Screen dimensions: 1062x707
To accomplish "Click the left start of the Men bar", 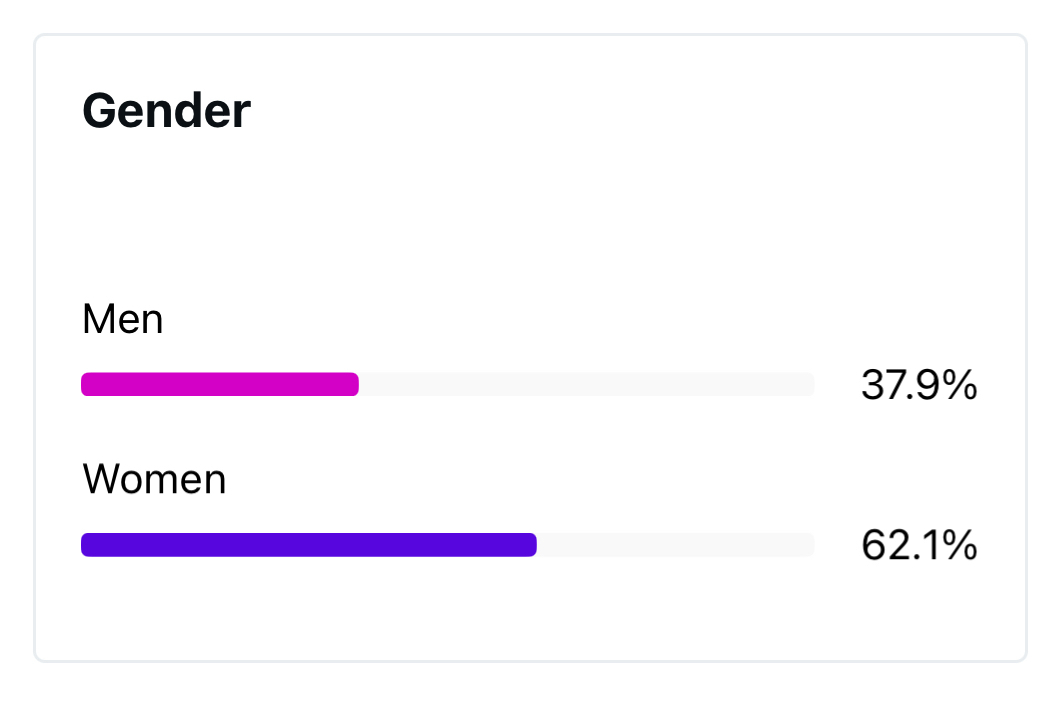I will coord(86,385).
